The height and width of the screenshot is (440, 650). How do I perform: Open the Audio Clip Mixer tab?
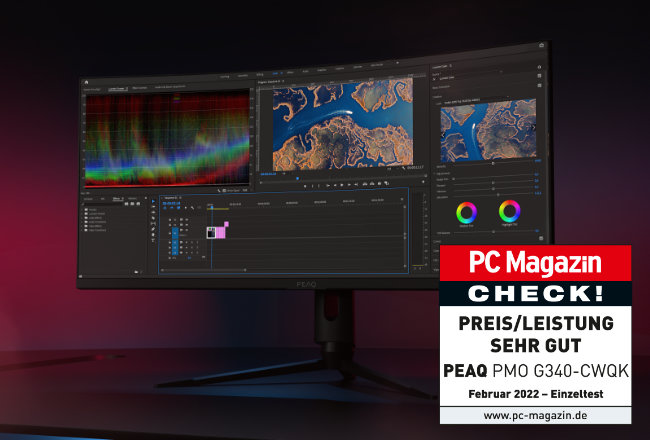[170, 87]
